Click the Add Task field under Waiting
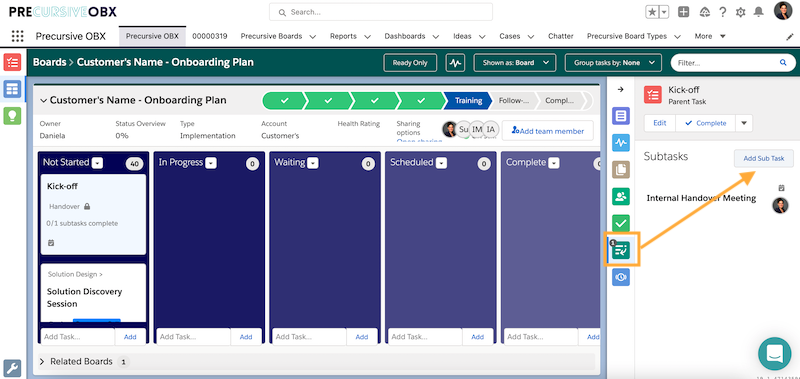 [x=309, y=337]
